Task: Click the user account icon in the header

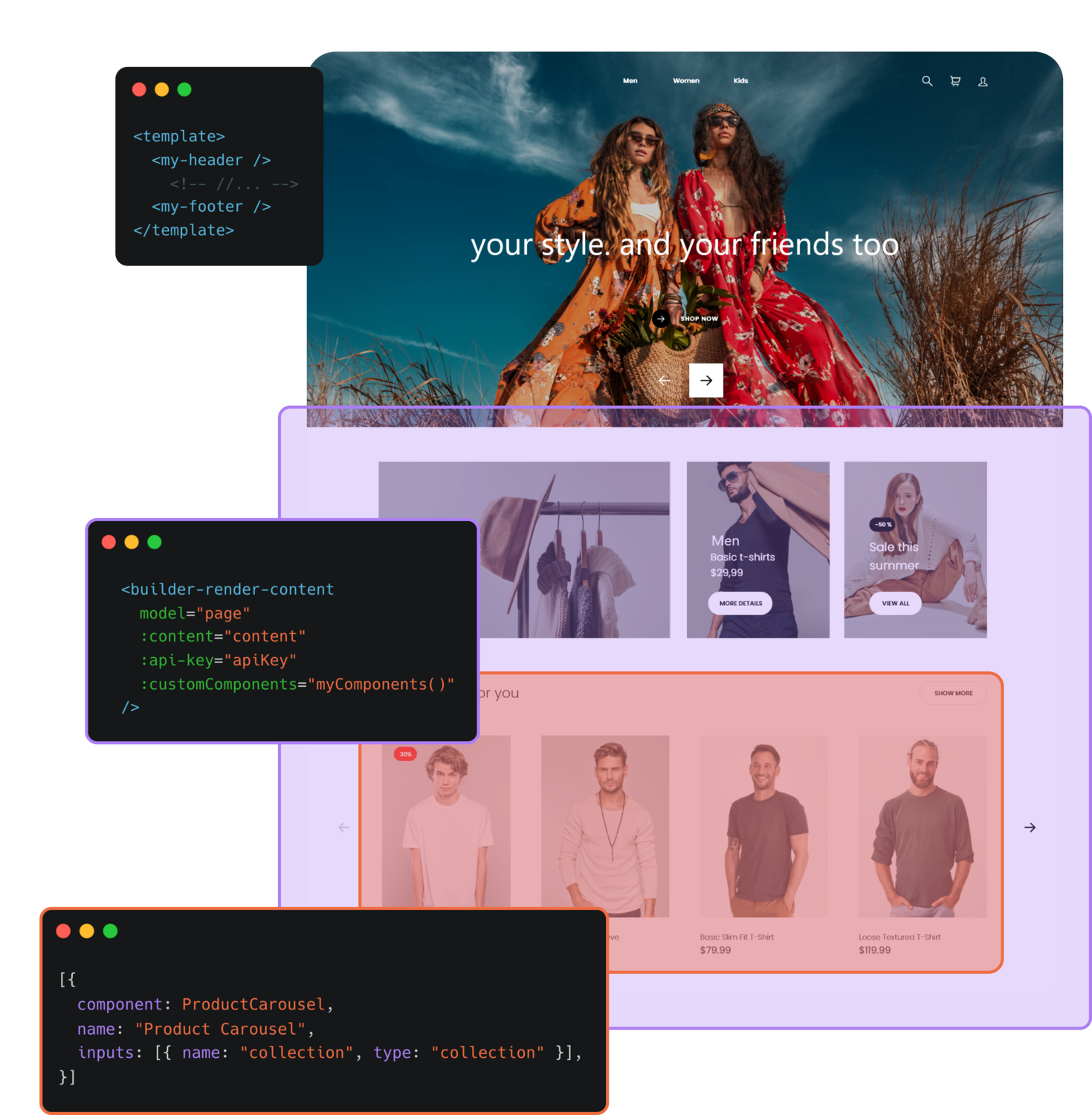Action: [x=983, y=82]
